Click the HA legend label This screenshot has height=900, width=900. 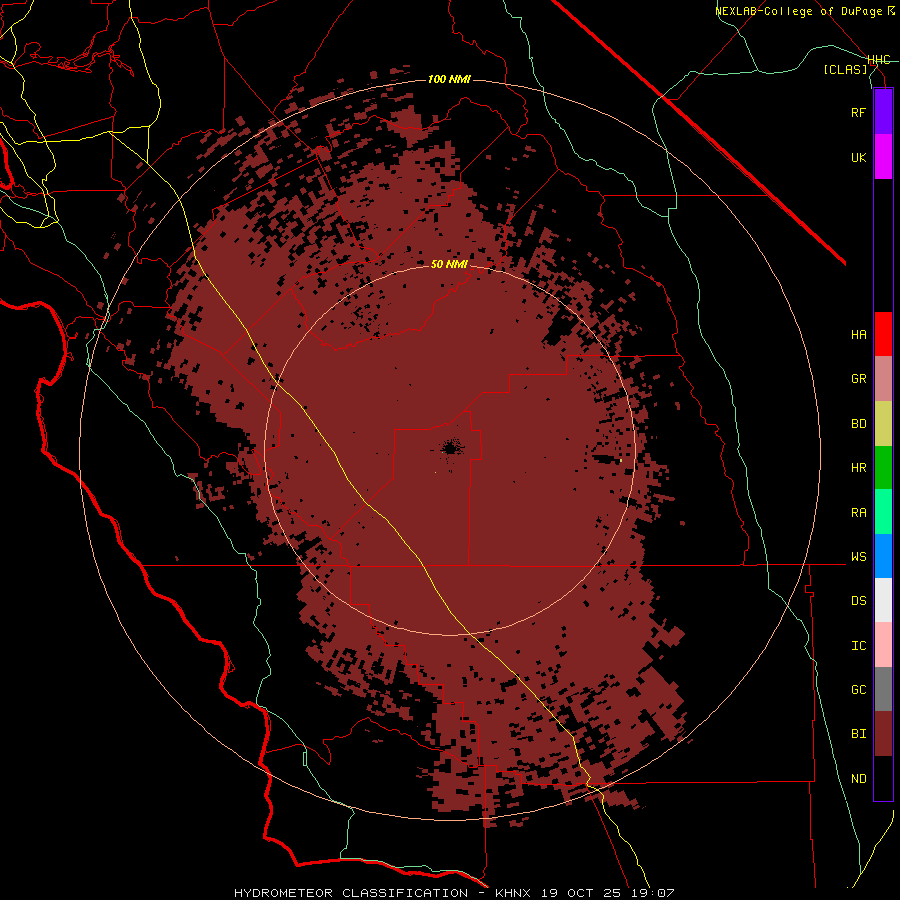[859, 334]
